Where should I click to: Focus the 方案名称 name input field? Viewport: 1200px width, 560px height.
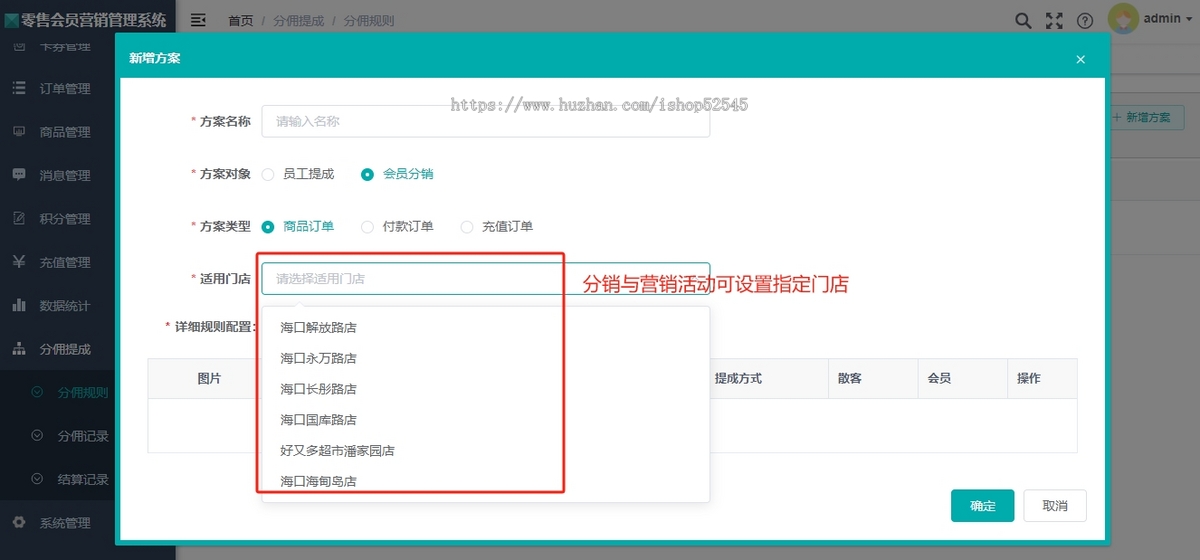point(485,121)
